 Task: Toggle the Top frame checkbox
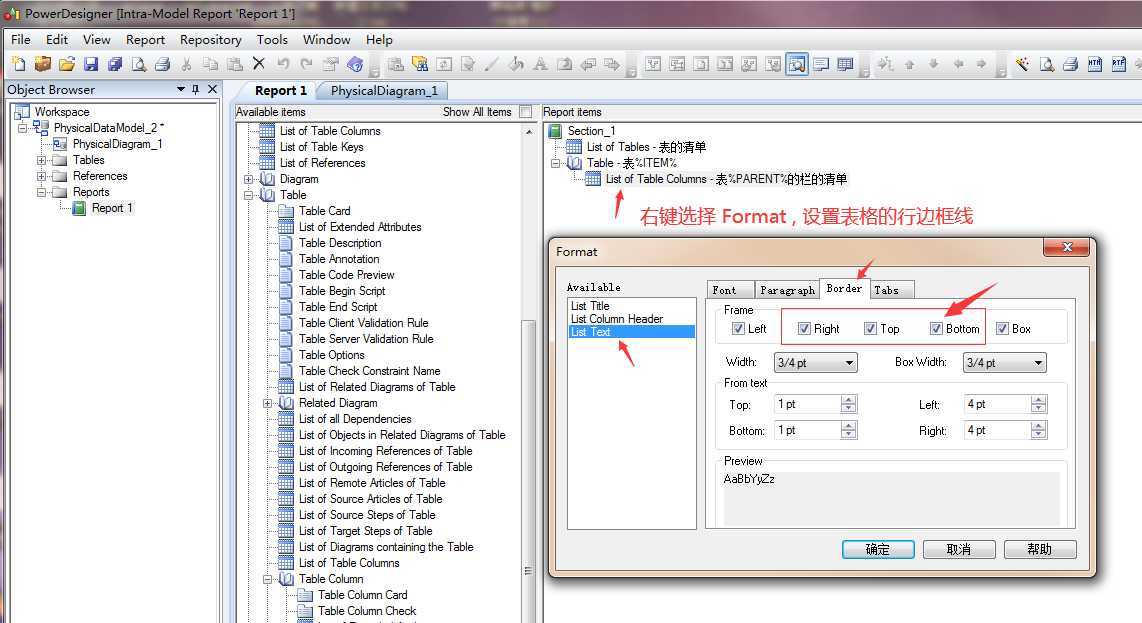click(870, 329)
